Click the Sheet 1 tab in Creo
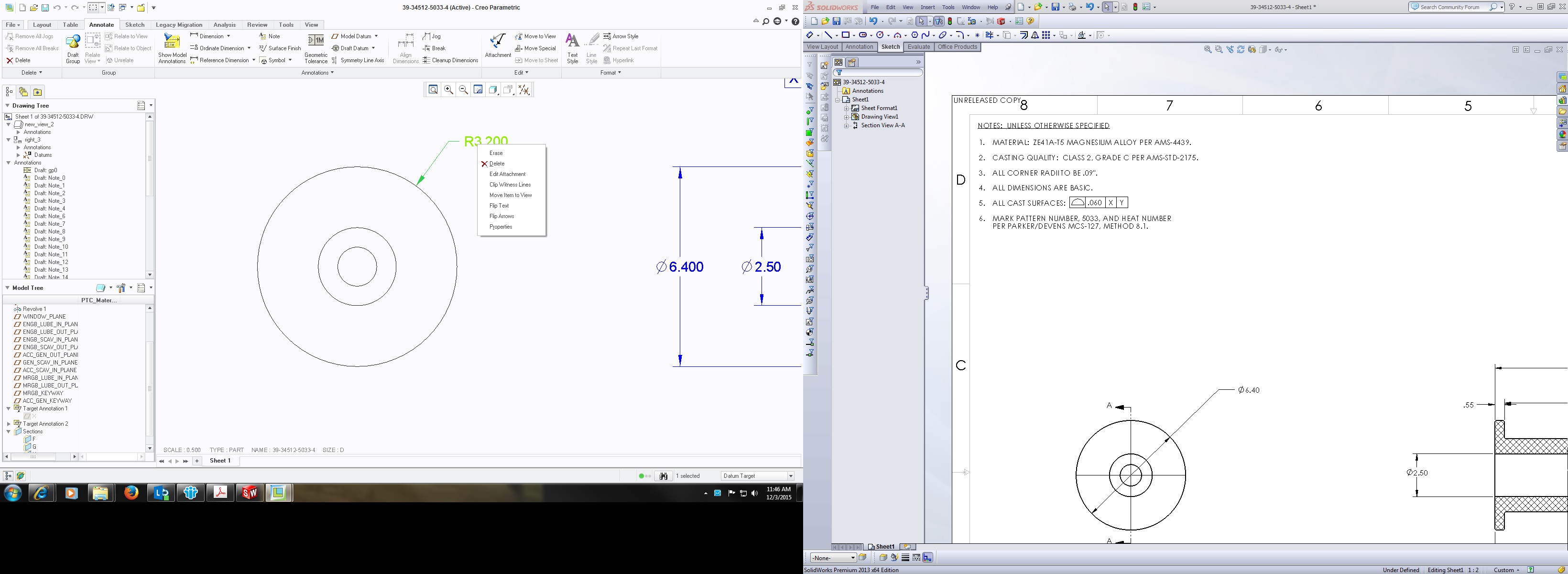1568x574 pixels. tap(220, 461)
